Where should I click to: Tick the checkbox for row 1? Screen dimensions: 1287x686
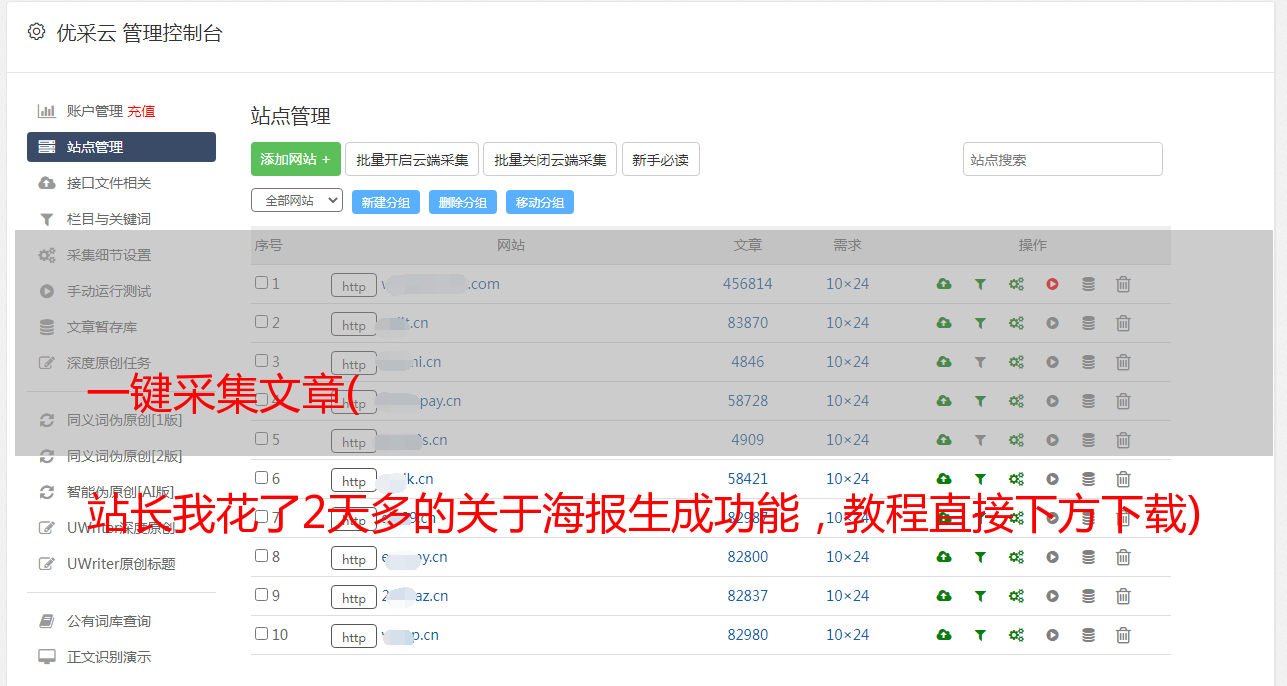coord(261,283)
